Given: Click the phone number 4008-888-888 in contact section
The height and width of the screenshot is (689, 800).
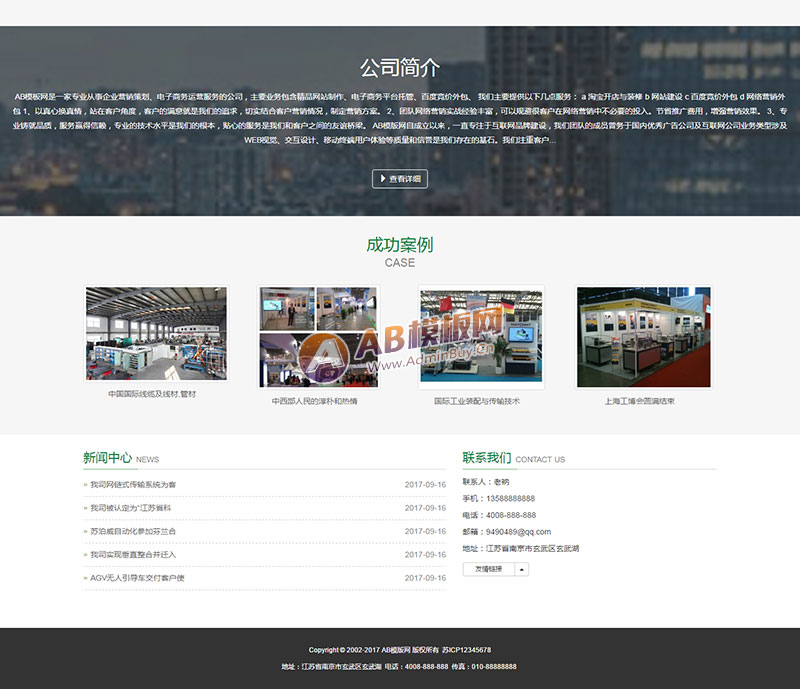Looking at the screenshot, I should click(x=511, y=515).
